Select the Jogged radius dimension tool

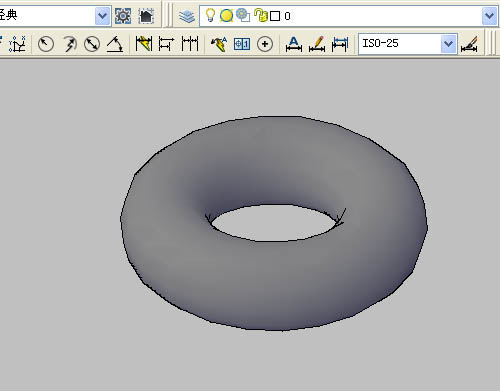[x=69, y=44]
